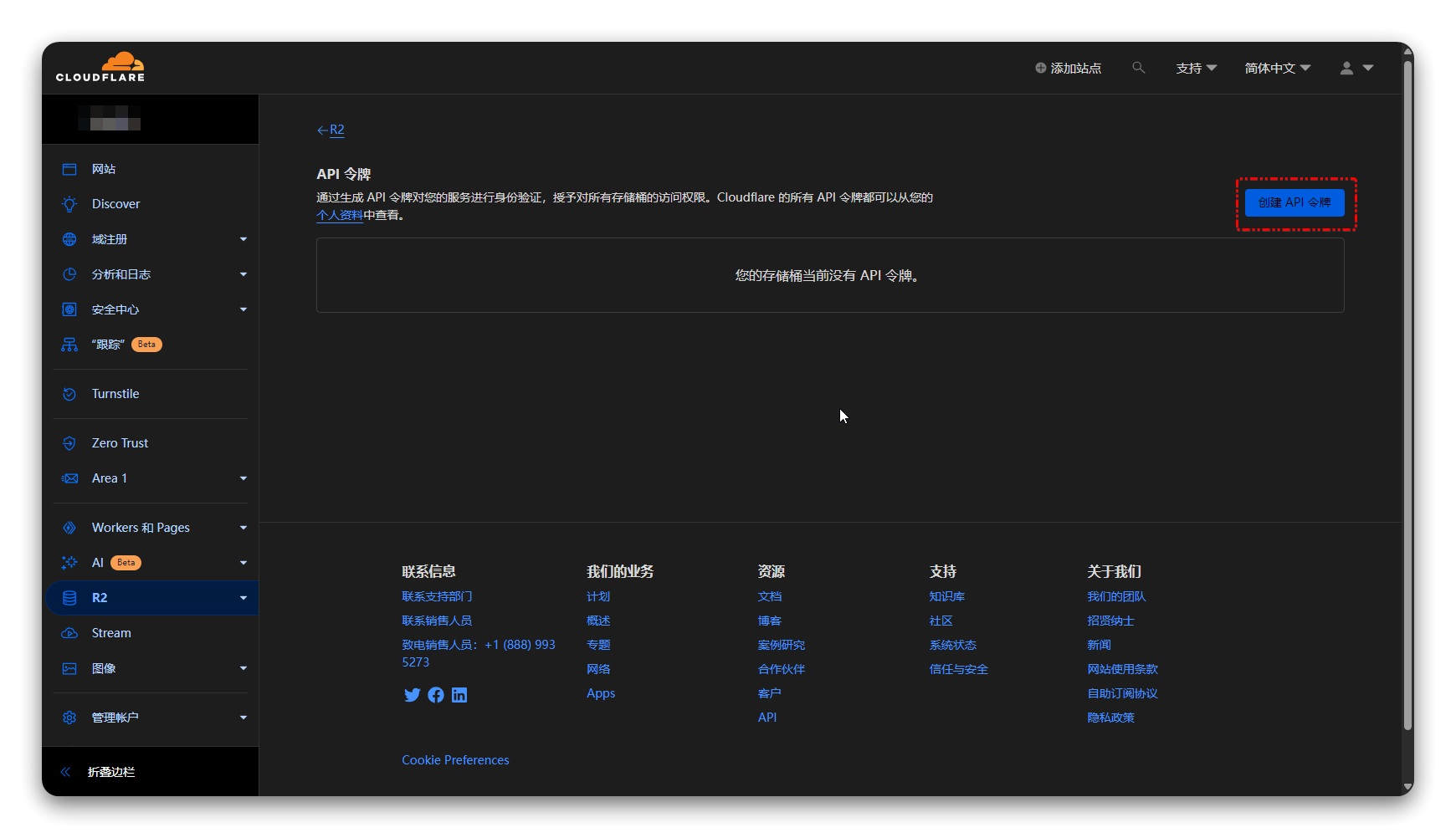
Task: Open the 个人资料 link
Action: pyautogui.click(x=340, y=216)
